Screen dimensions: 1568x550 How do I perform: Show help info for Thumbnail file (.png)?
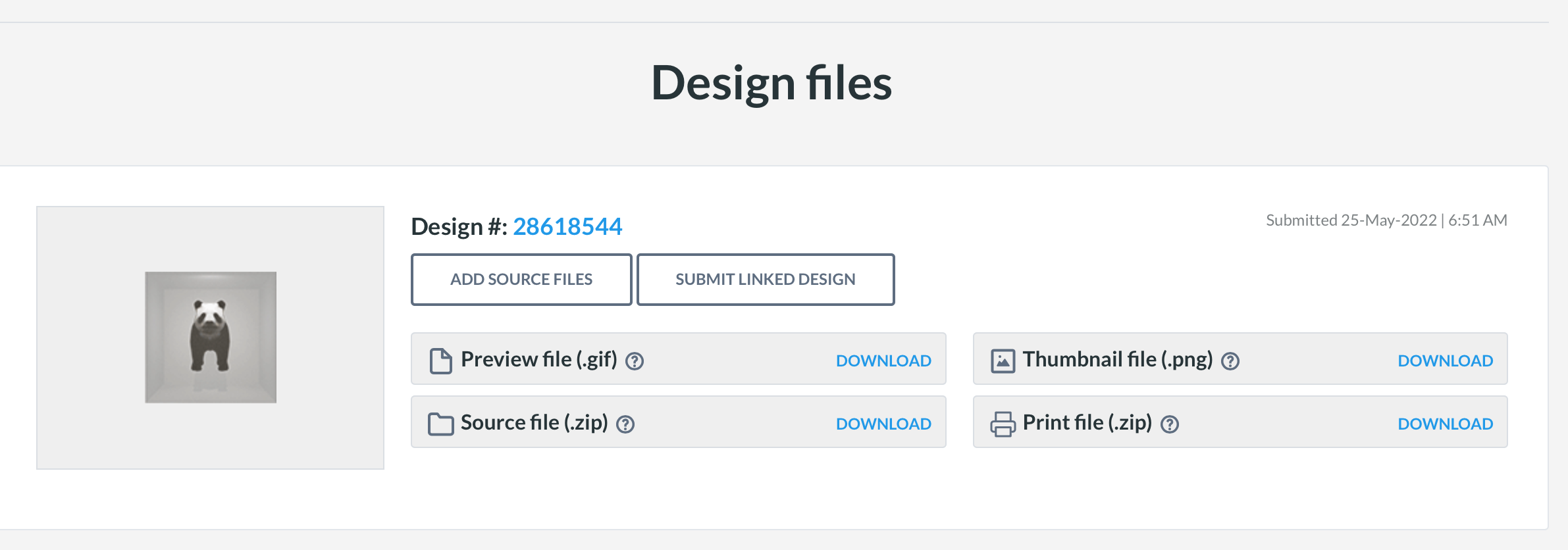pyautogui.click(x=1230, y=361)
